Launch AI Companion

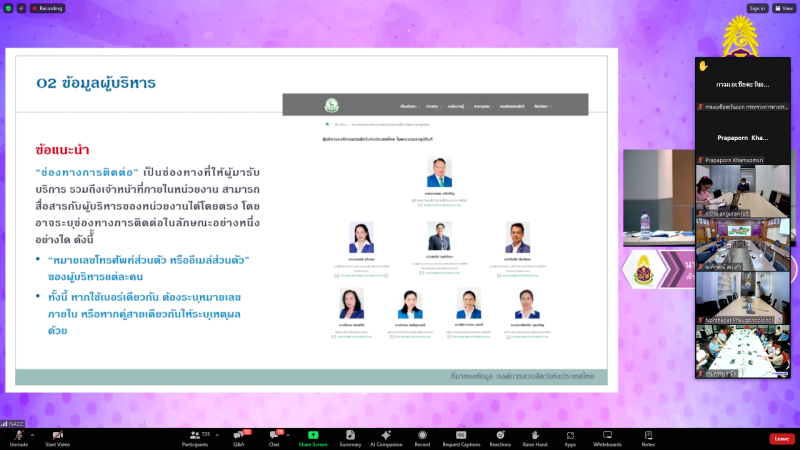pos(386,437)
